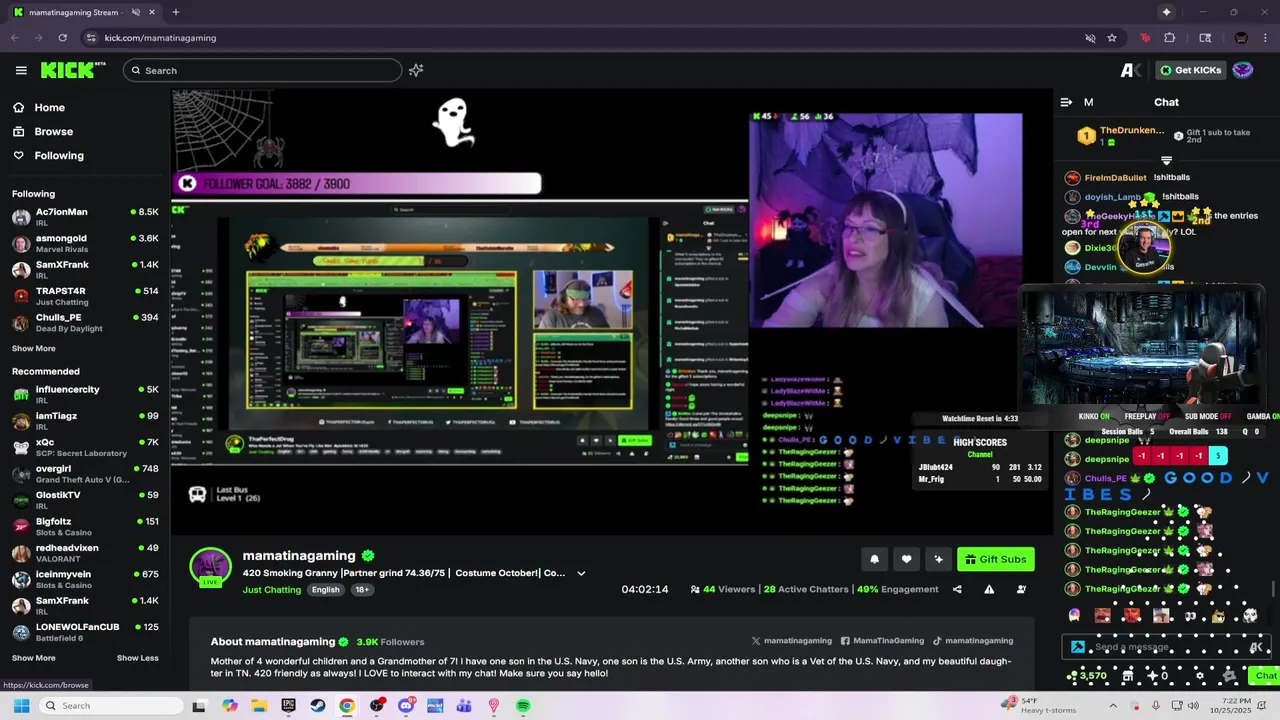Open MamaTinaGaming Facebook link
The image size is (1280, 720).
pos(882,641)
